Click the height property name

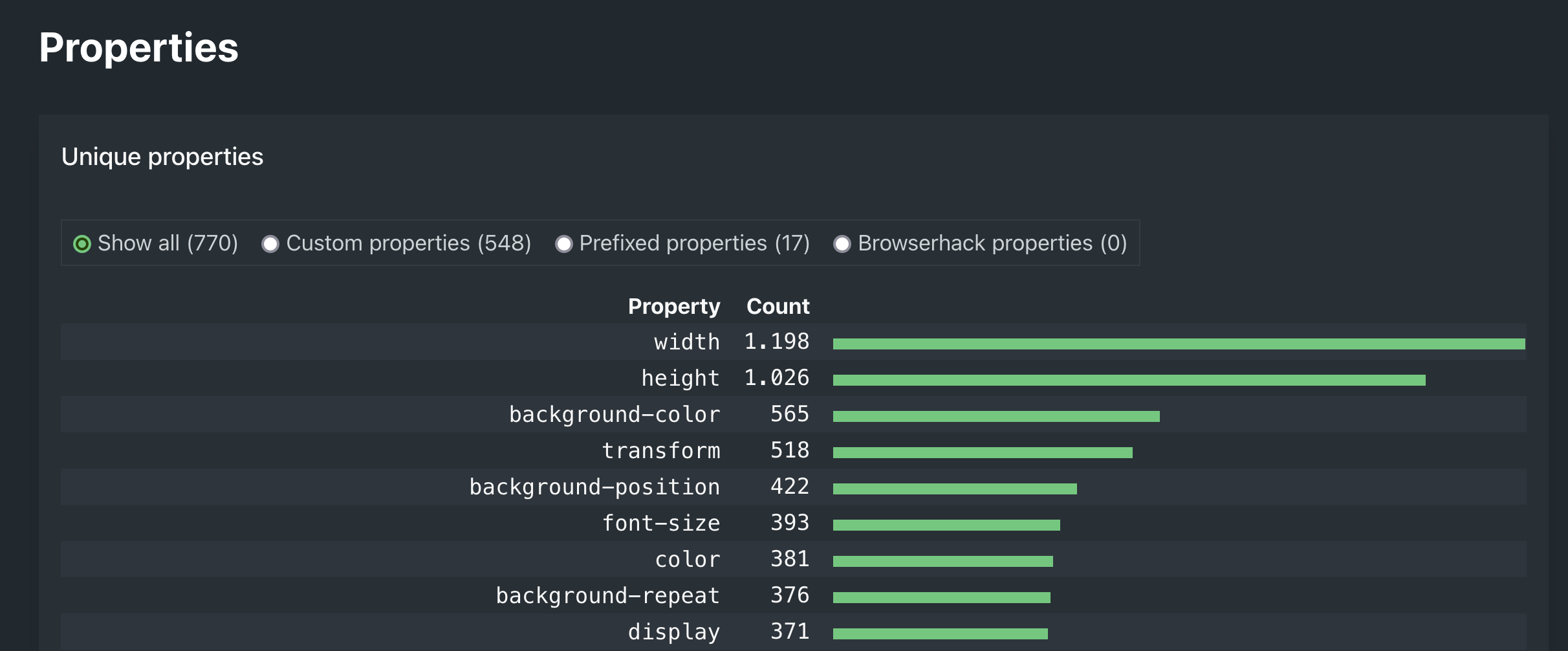tap(680, 378)
